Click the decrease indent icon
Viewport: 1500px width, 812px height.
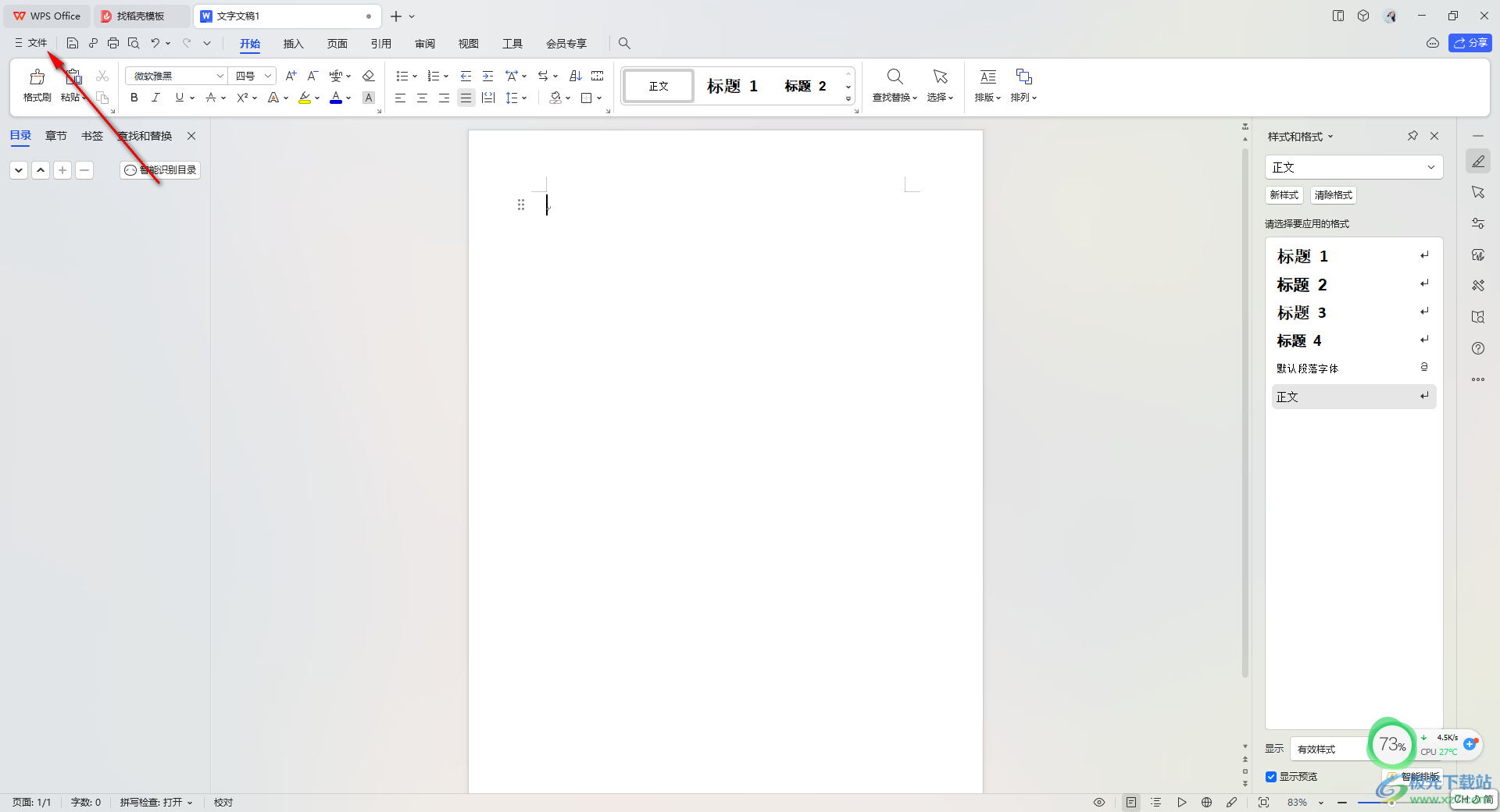click(x=466, y=76)
